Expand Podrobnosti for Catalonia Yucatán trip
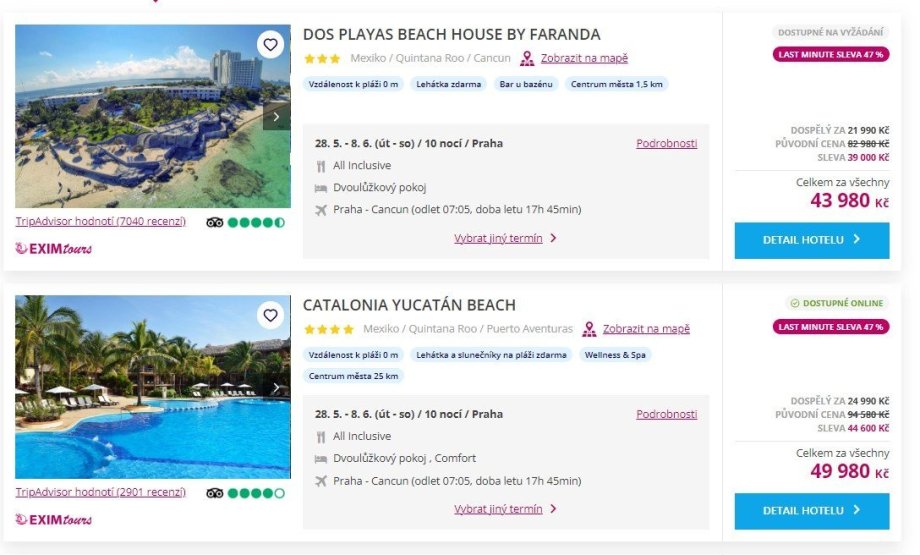 666,414
